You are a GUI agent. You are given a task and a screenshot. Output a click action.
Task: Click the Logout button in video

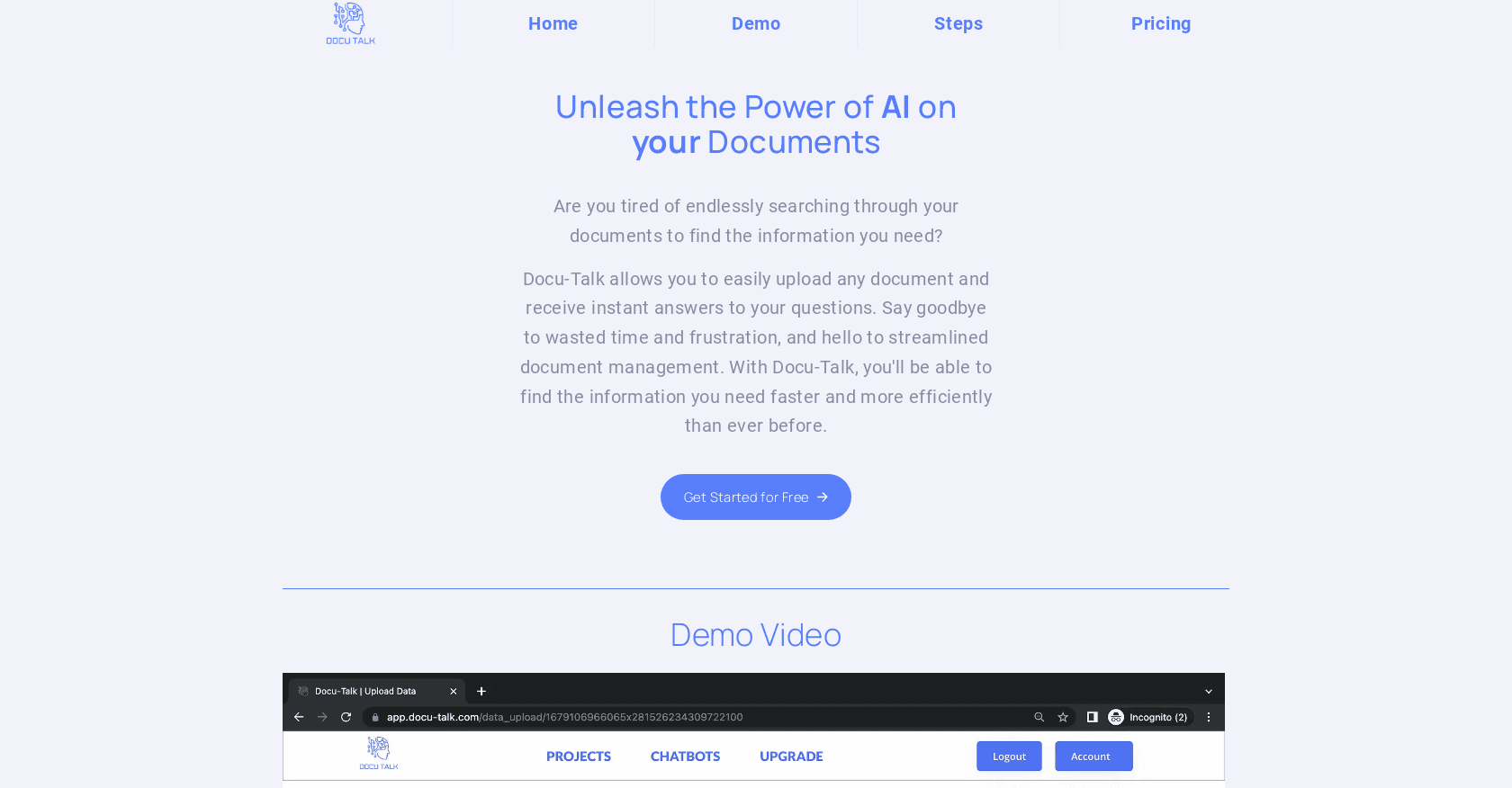click(x=1009, y=757)
